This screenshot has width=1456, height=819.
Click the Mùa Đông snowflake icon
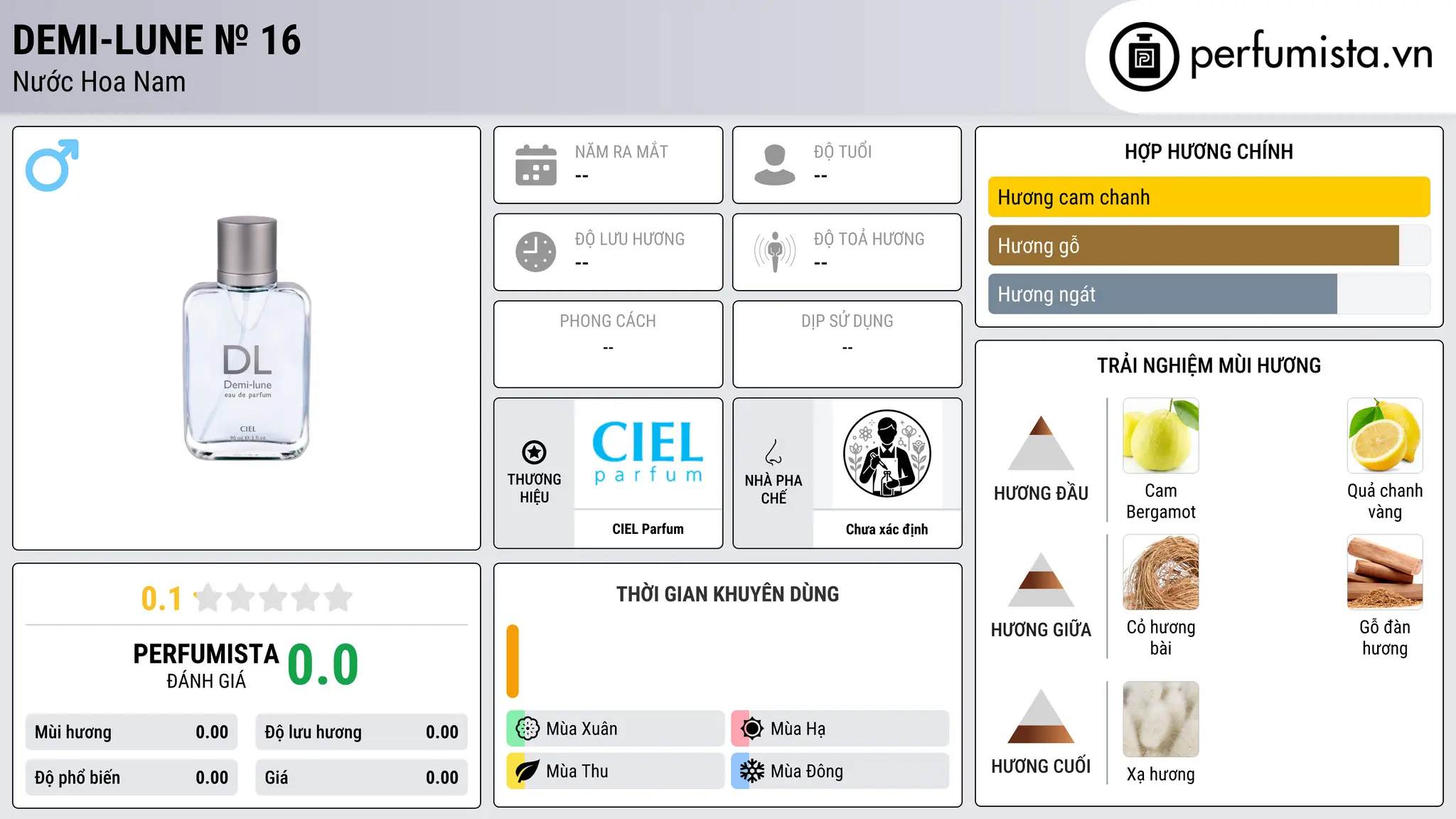tap(752, 771)
